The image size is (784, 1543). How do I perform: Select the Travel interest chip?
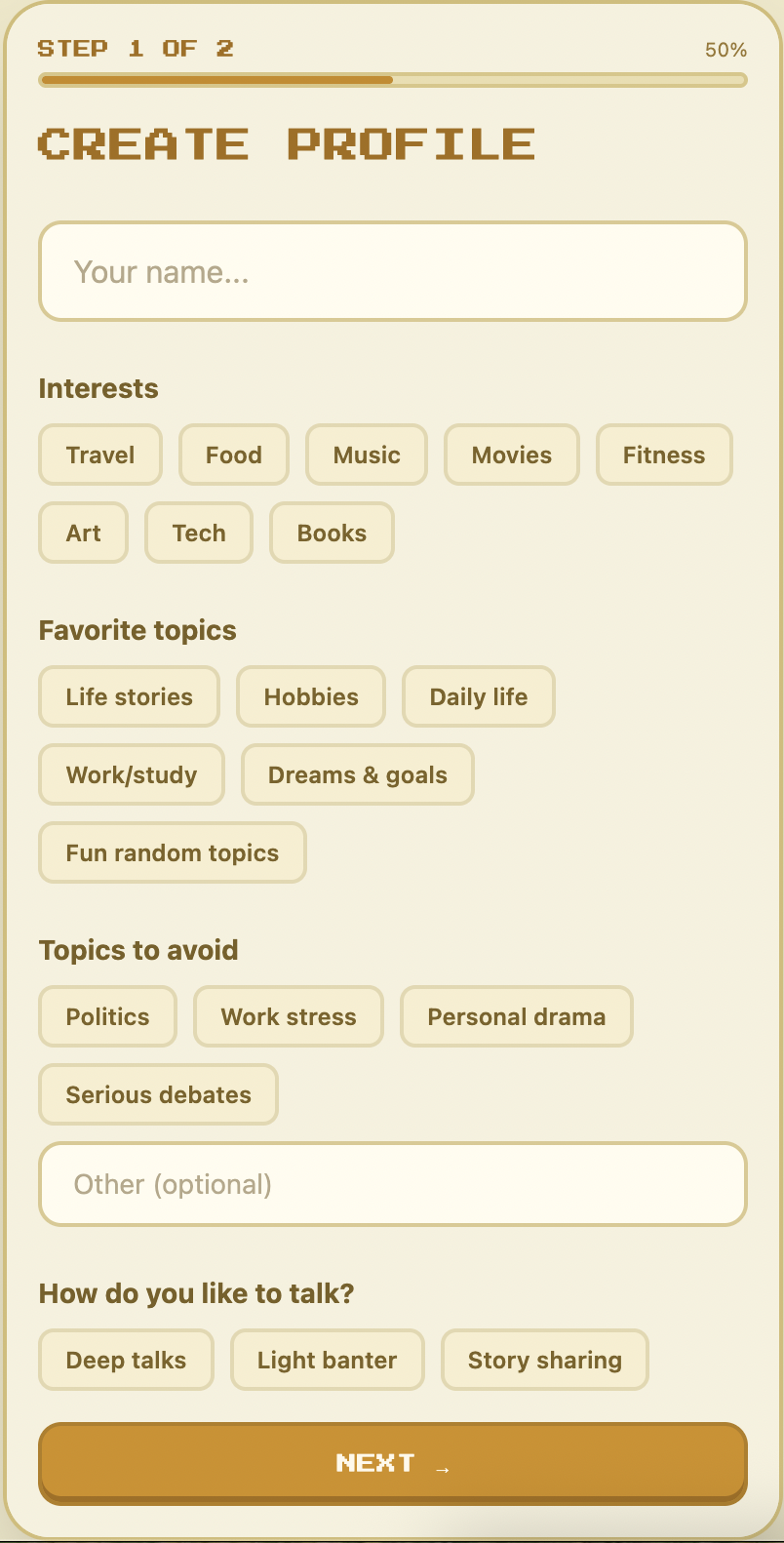(x=100, y=455)
